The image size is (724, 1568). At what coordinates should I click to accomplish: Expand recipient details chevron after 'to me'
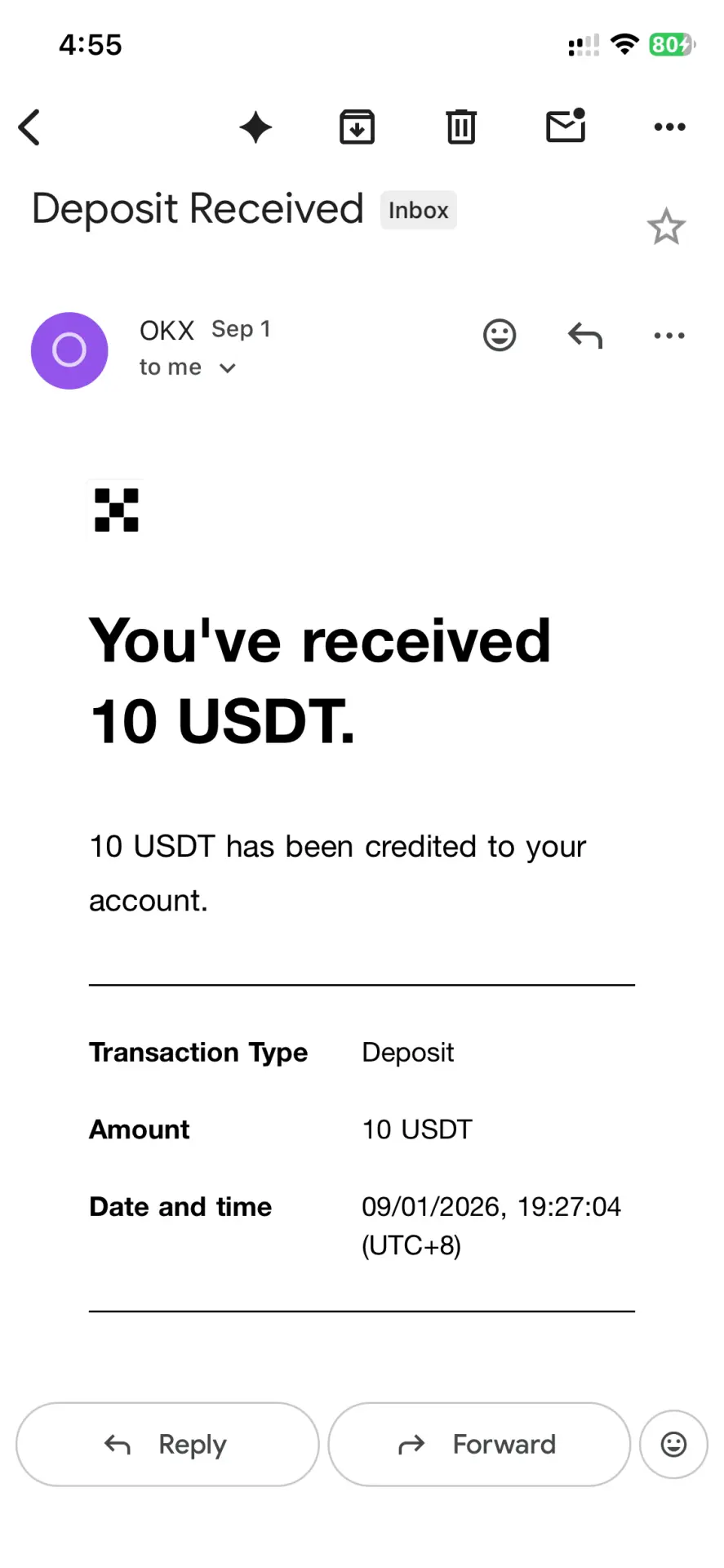point(228,368)
